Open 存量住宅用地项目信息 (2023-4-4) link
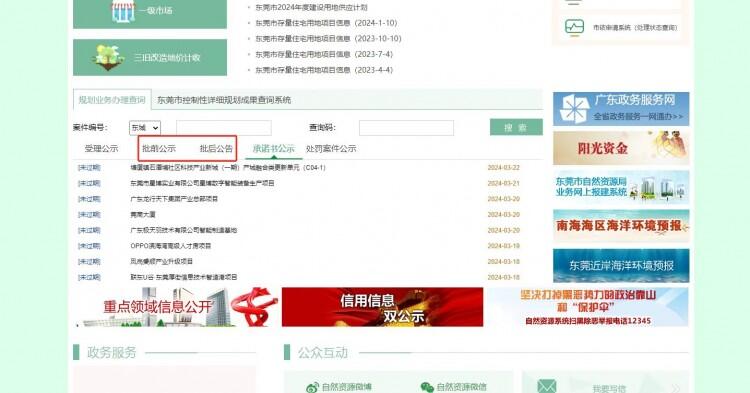 (324, 70)
